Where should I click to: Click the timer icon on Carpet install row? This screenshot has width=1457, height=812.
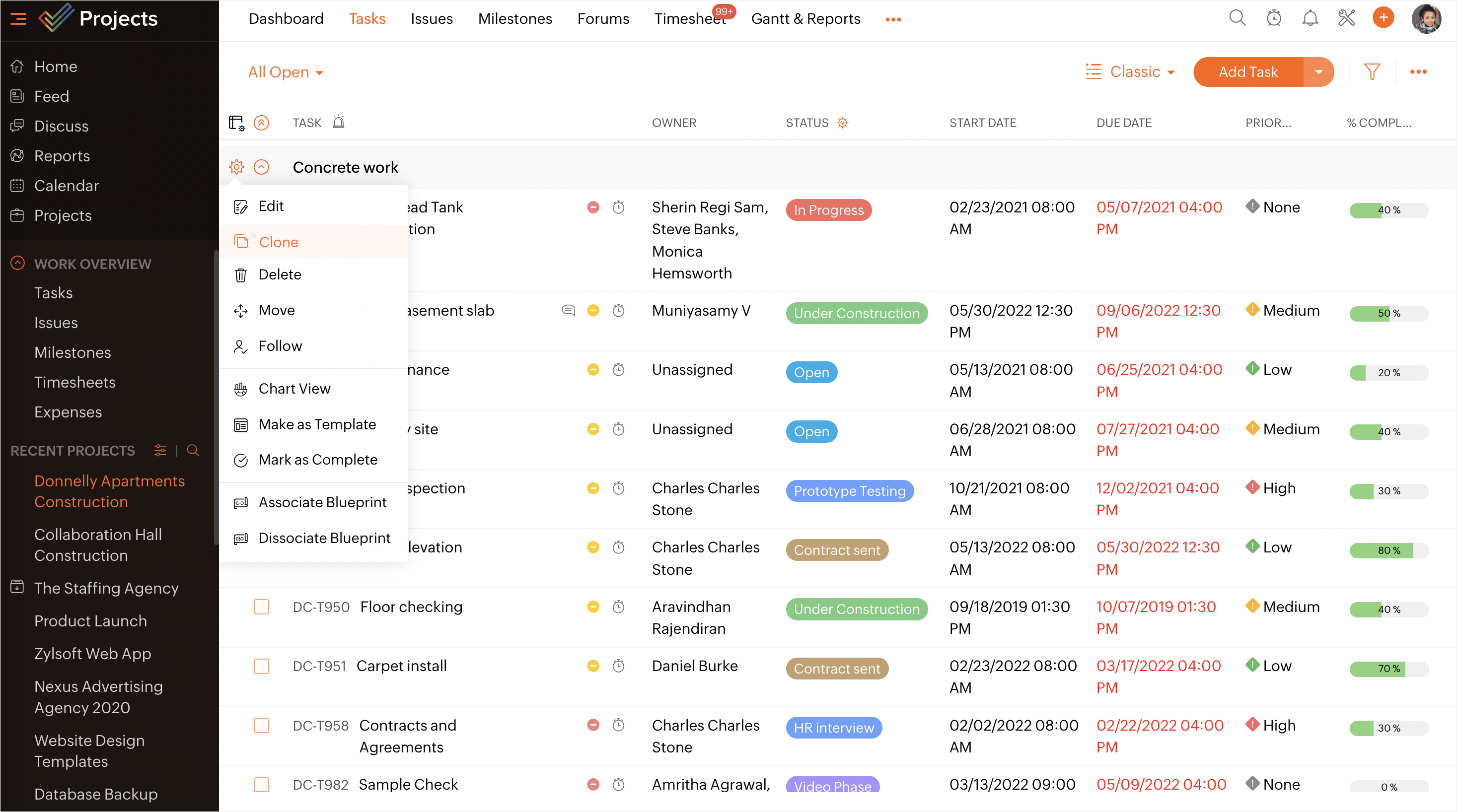point(618,666)
